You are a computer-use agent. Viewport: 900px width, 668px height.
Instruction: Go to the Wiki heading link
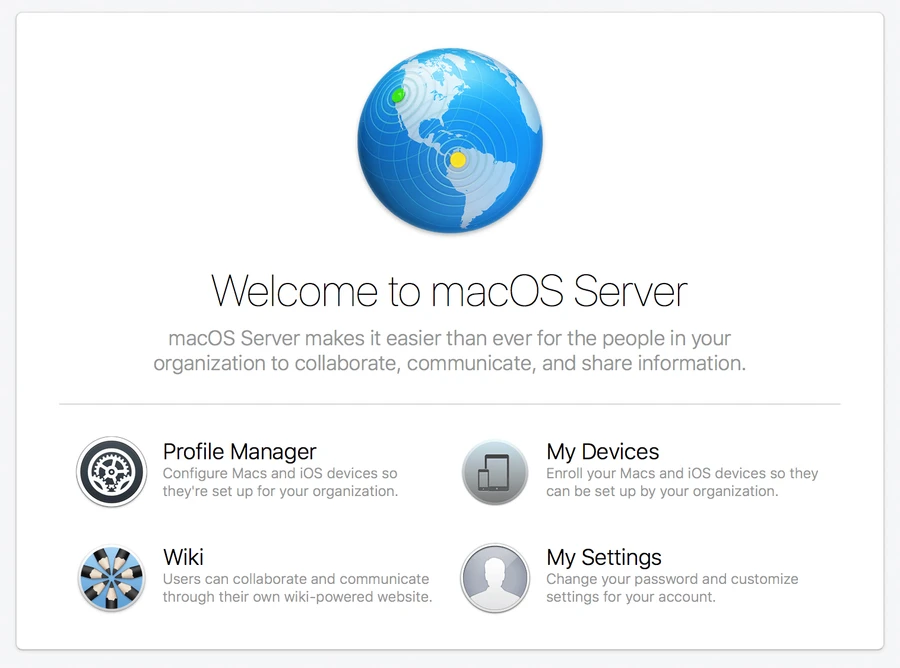[183, 557]
